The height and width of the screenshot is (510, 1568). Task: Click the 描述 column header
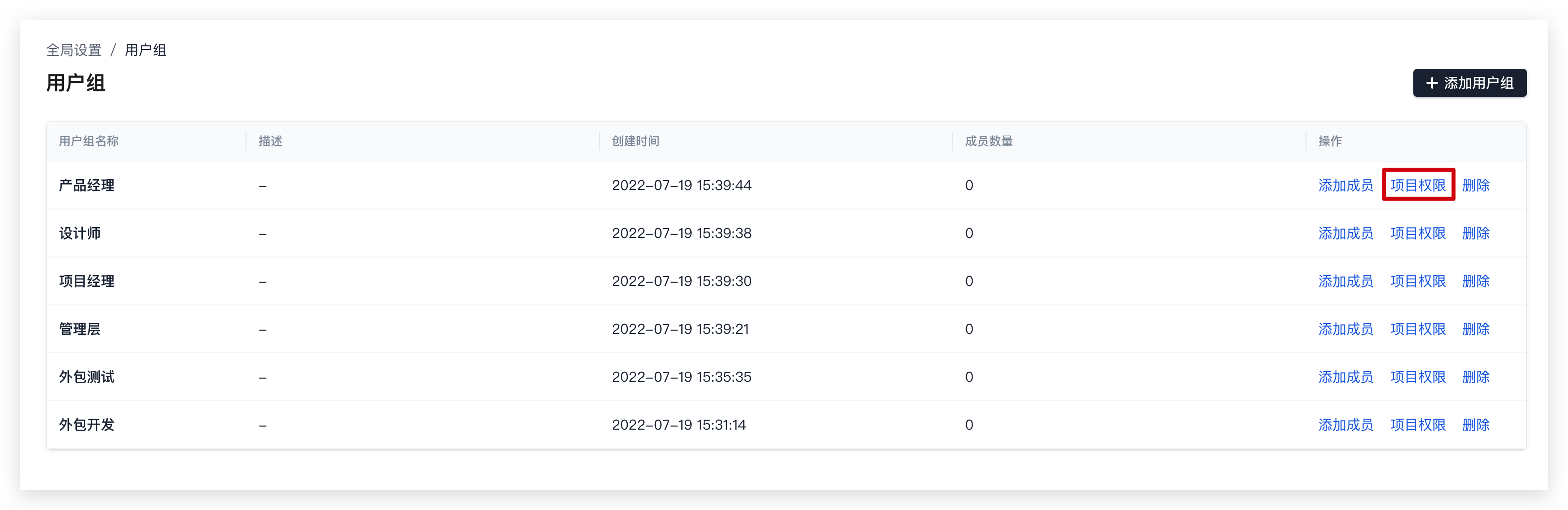pos(270,141)
